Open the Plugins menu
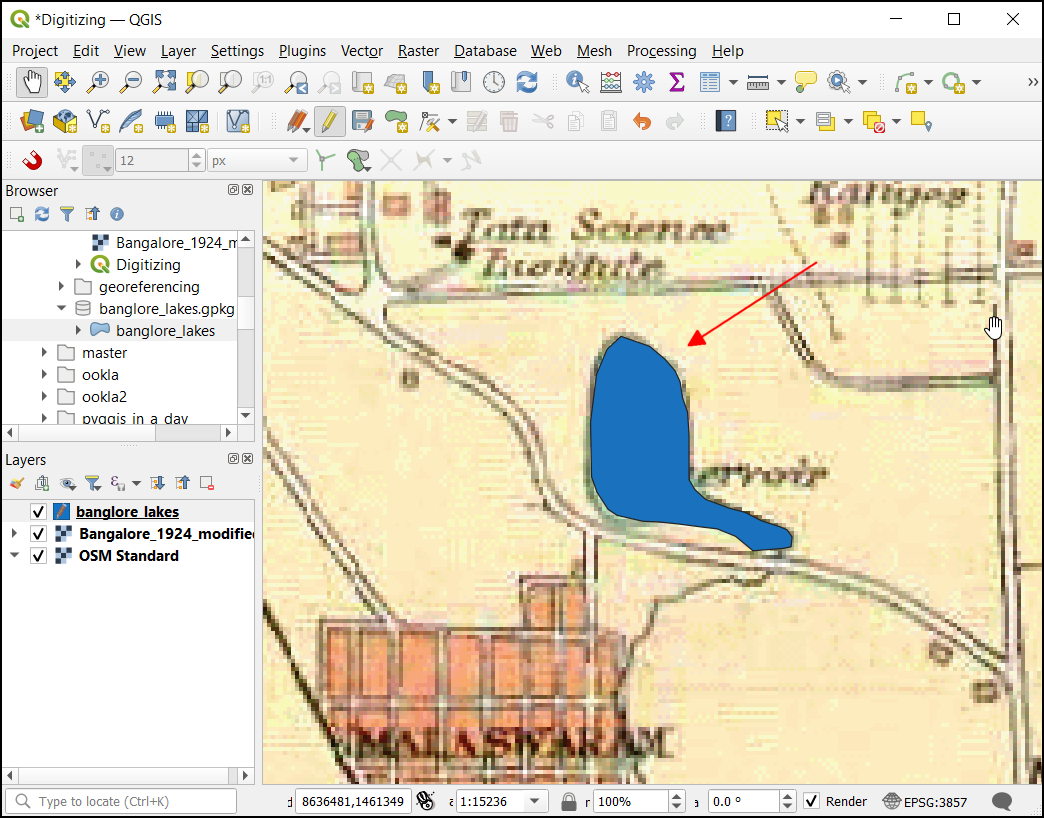This screenshot has height=818, width=1044. 302,51
